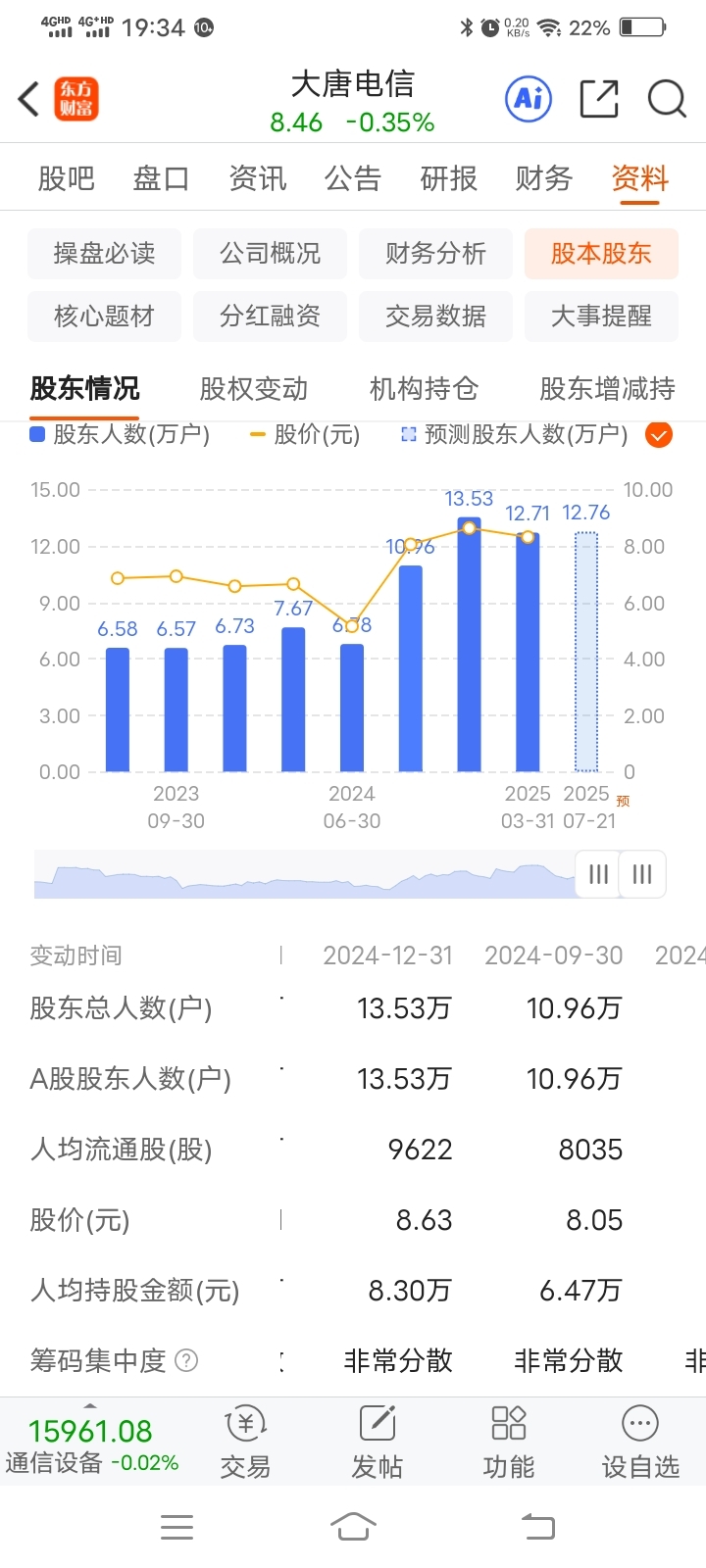Toggle the 预测股东人数(万户) legend series
706x1568 pixels.
[x=515, y=434]
